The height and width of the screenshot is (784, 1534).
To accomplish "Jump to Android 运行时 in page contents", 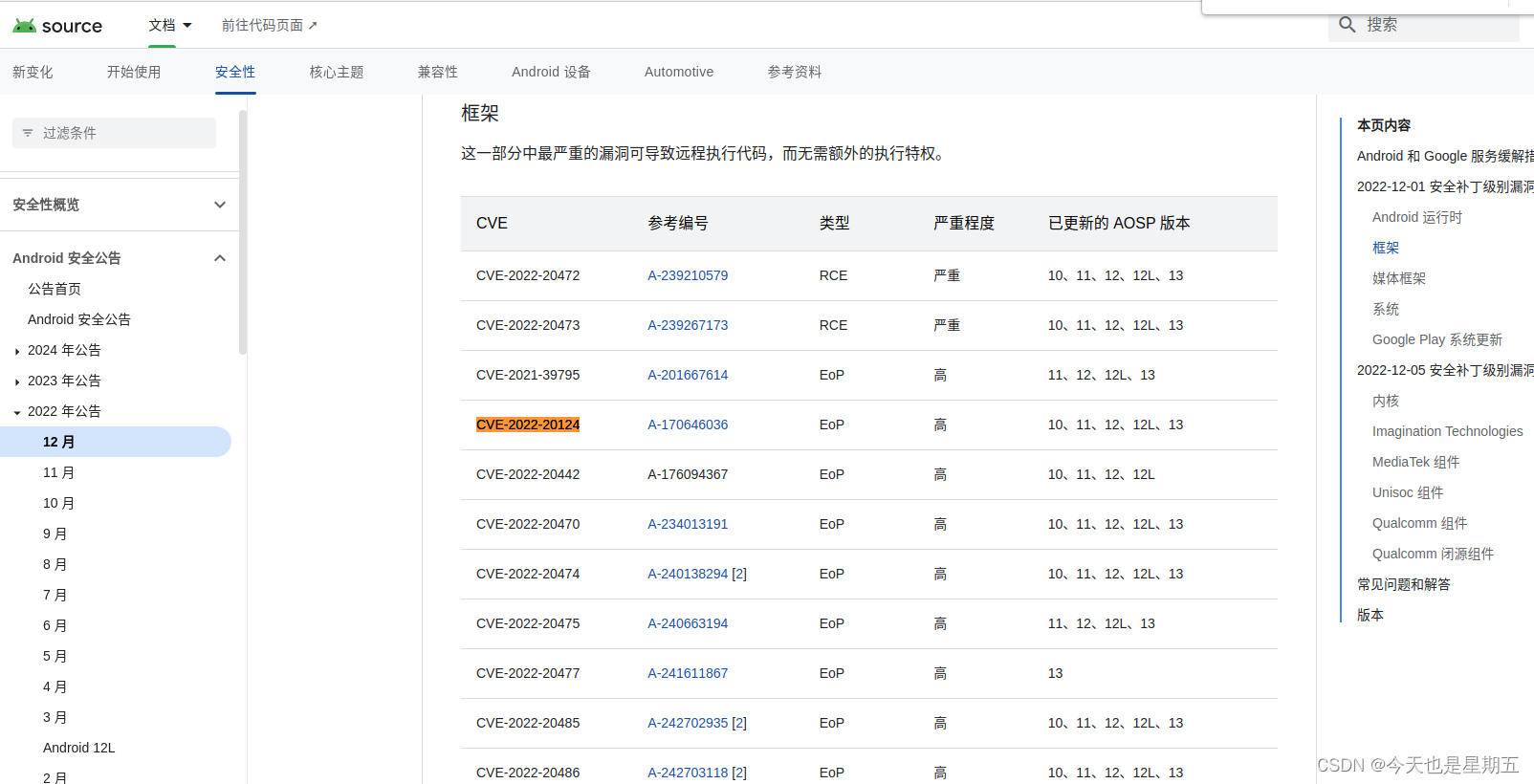I will pos(1417,217).
